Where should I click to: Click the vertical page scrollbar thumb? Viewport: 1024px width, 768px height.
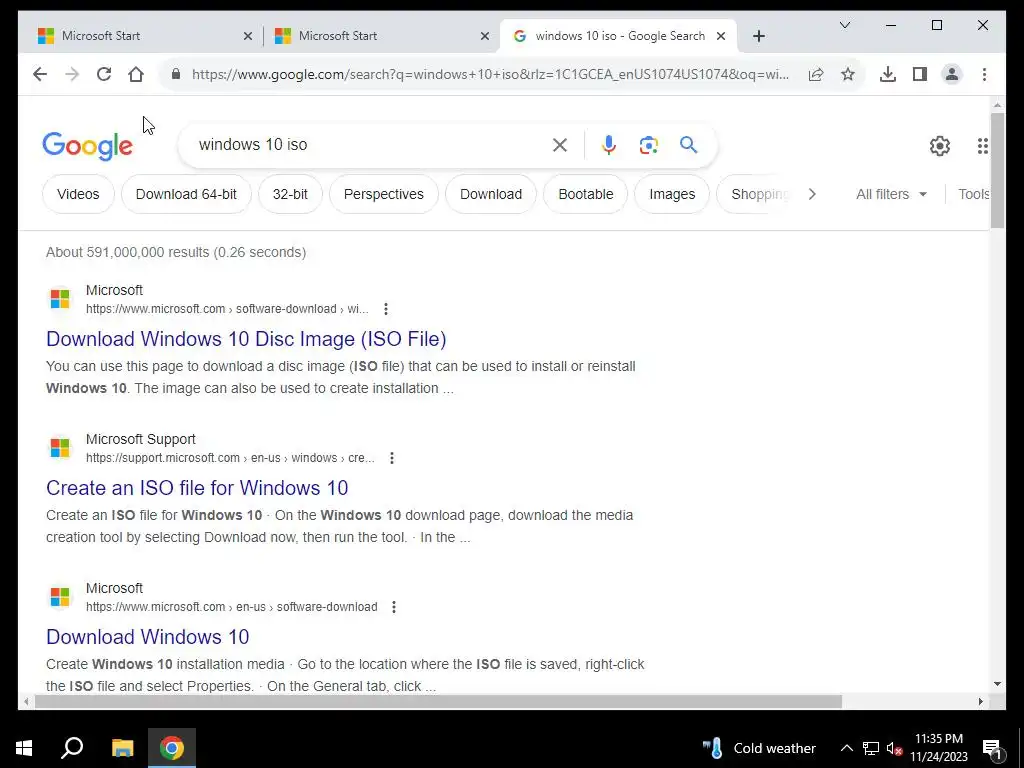(997, 170)
